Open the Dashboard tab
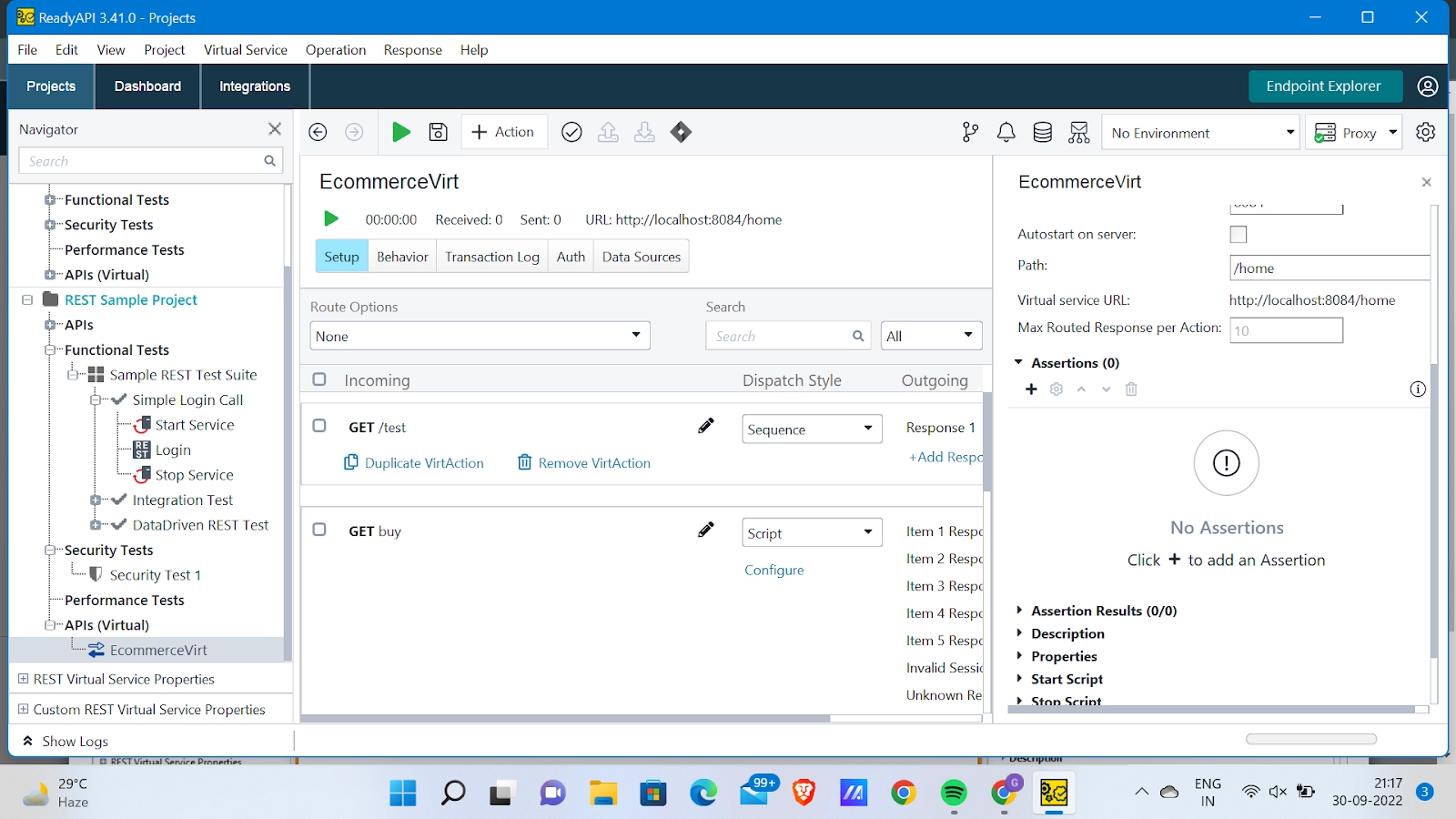 [x=147, y=86]
